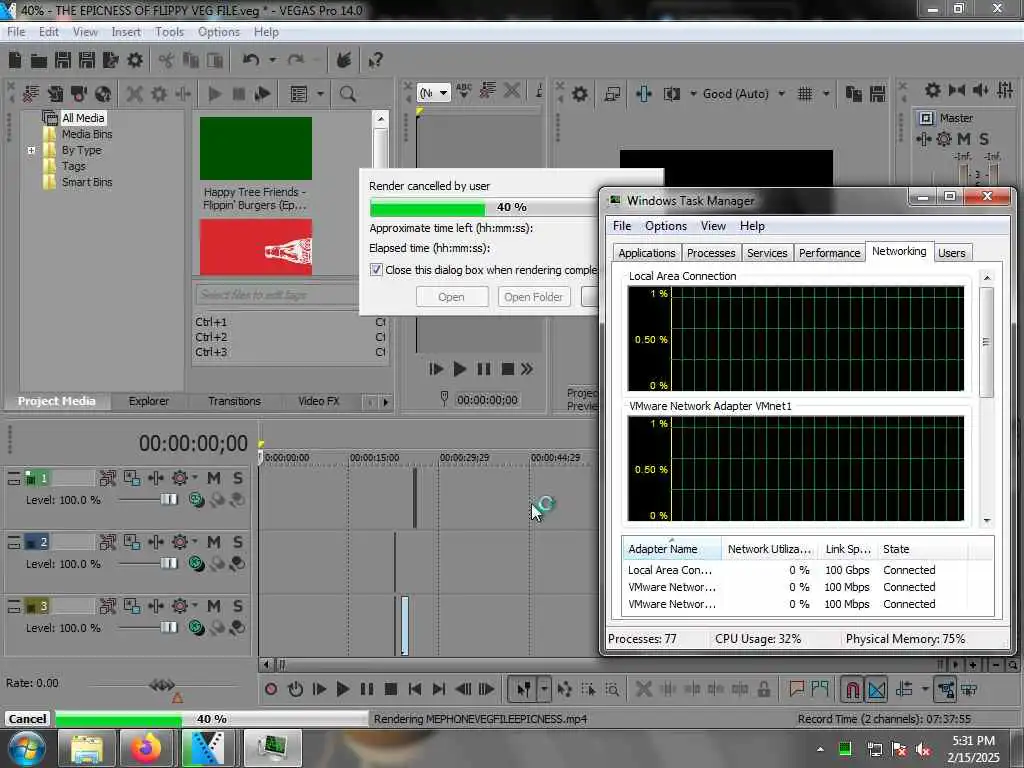Click Stop in timeline transport bar
1024x768 pixels.
pyautogui.click(x=391, y=689)
